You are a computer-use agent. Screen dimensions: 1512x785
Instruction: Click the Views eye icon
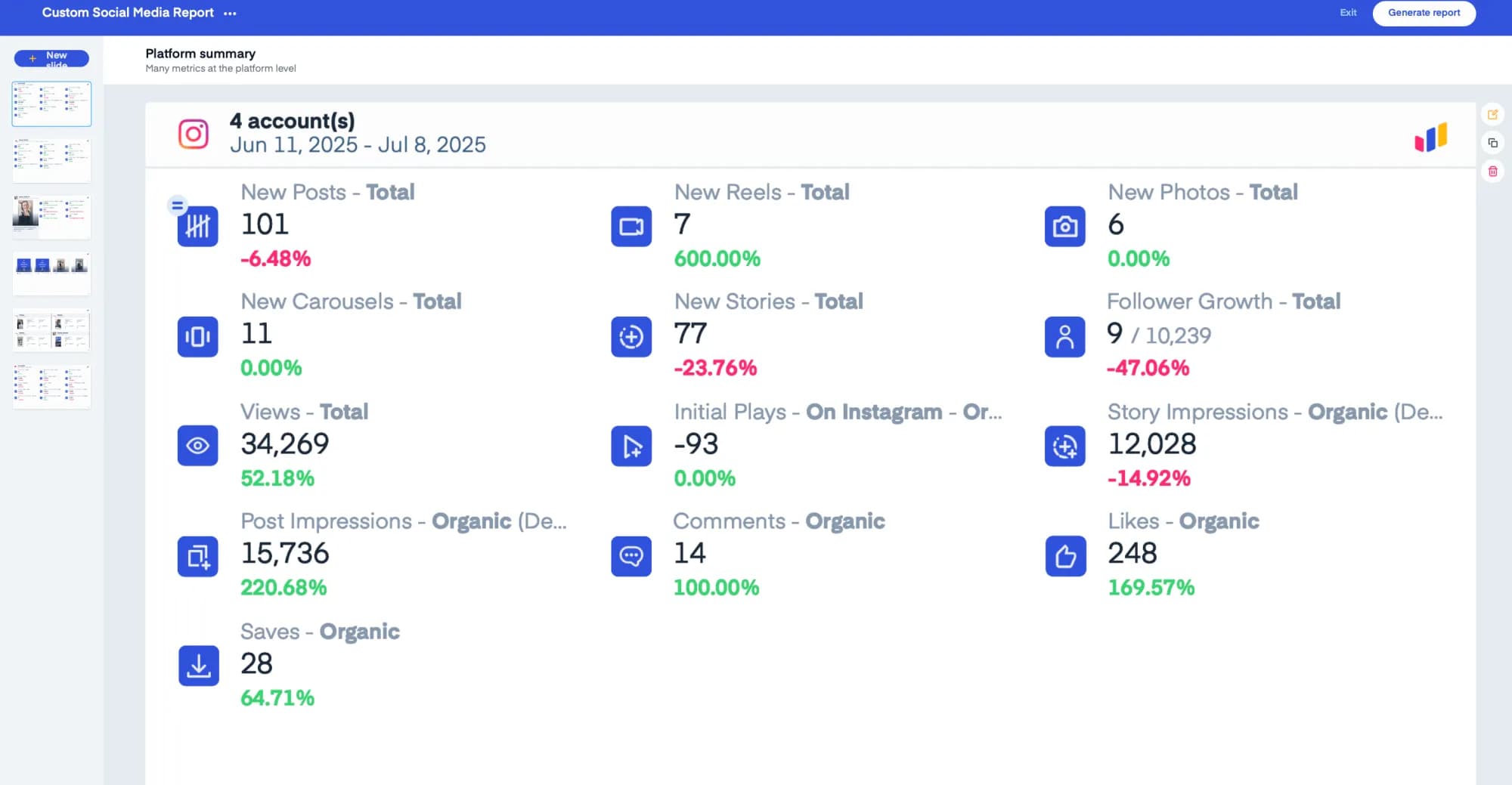pyautogui.click(x=197, y=446)
